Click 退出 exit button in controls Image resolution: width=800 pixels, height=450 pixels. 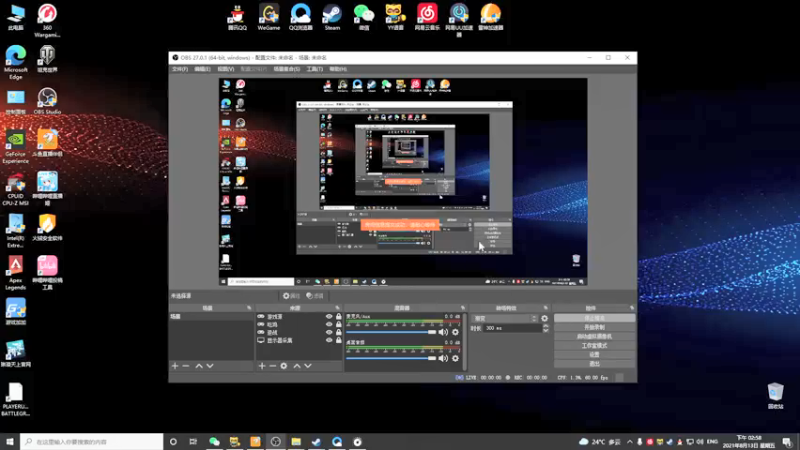(x=594, y=364)
